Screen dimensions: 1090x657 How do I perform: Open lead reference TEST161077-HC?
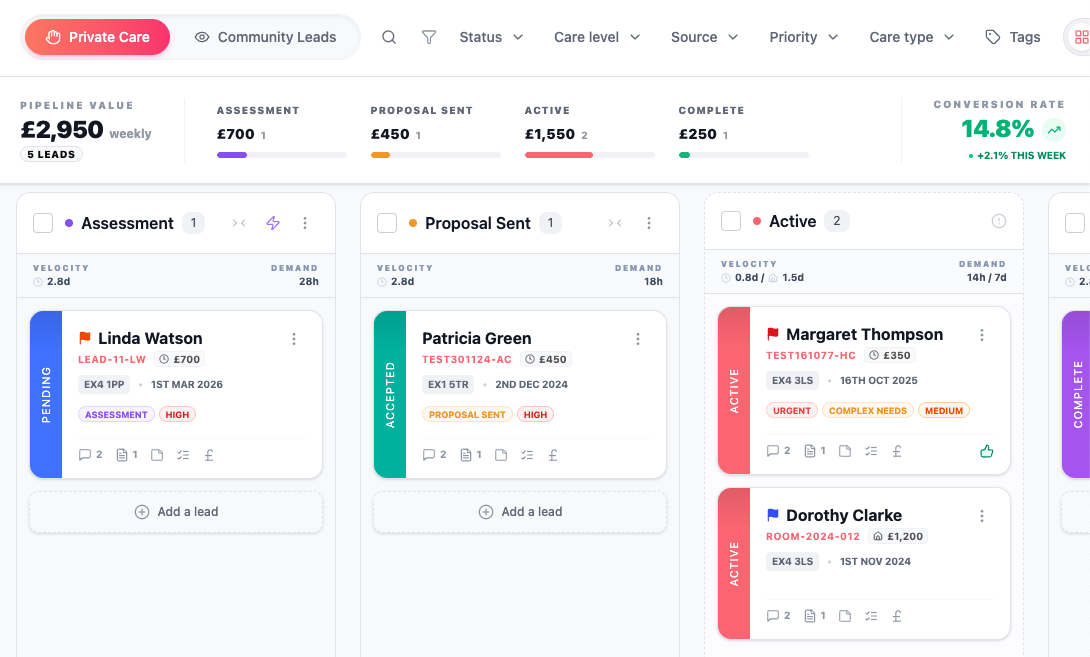pos(811,355)
